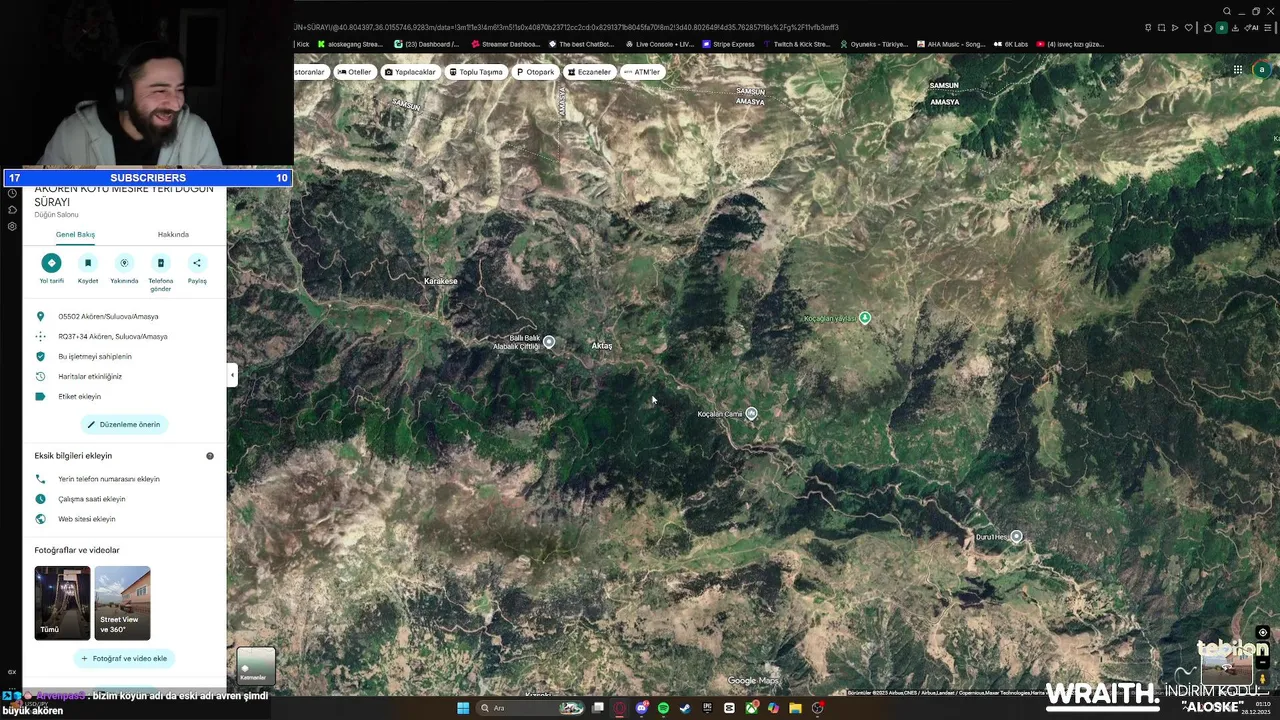Click Bu işletmeyi sahiplenin claim business

click(124, 356)
